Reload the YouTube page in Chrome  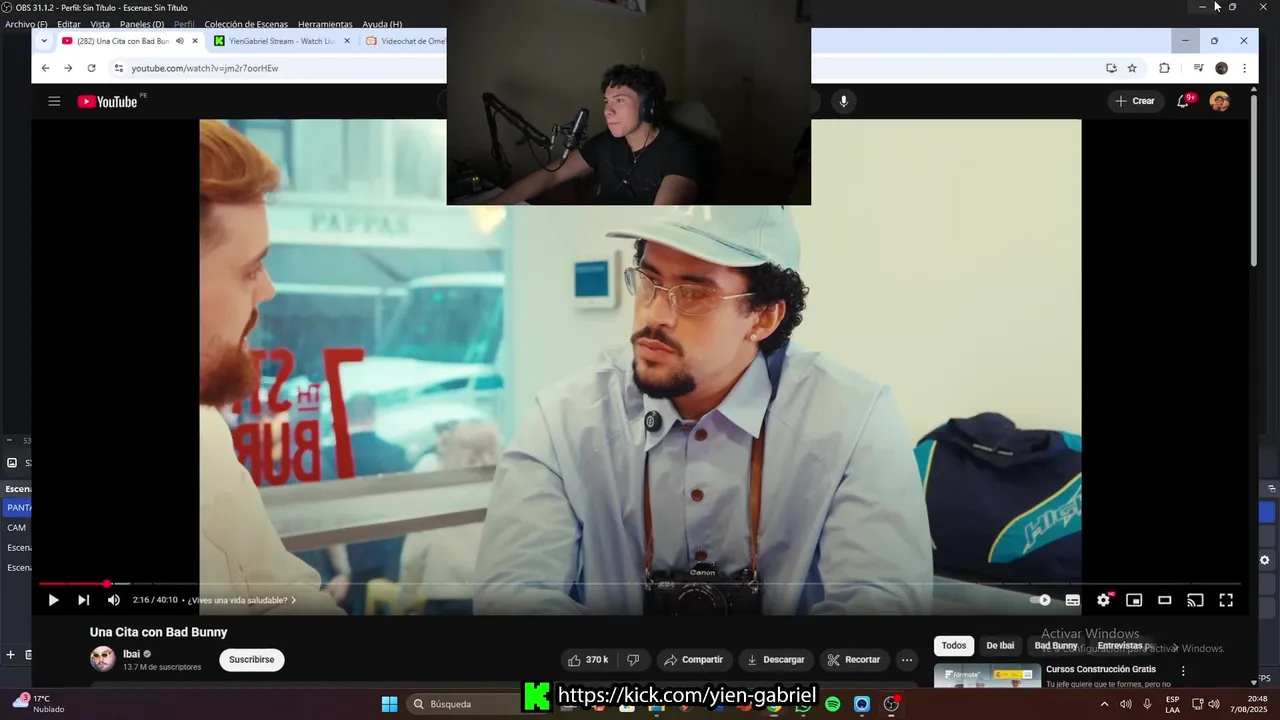91,68
